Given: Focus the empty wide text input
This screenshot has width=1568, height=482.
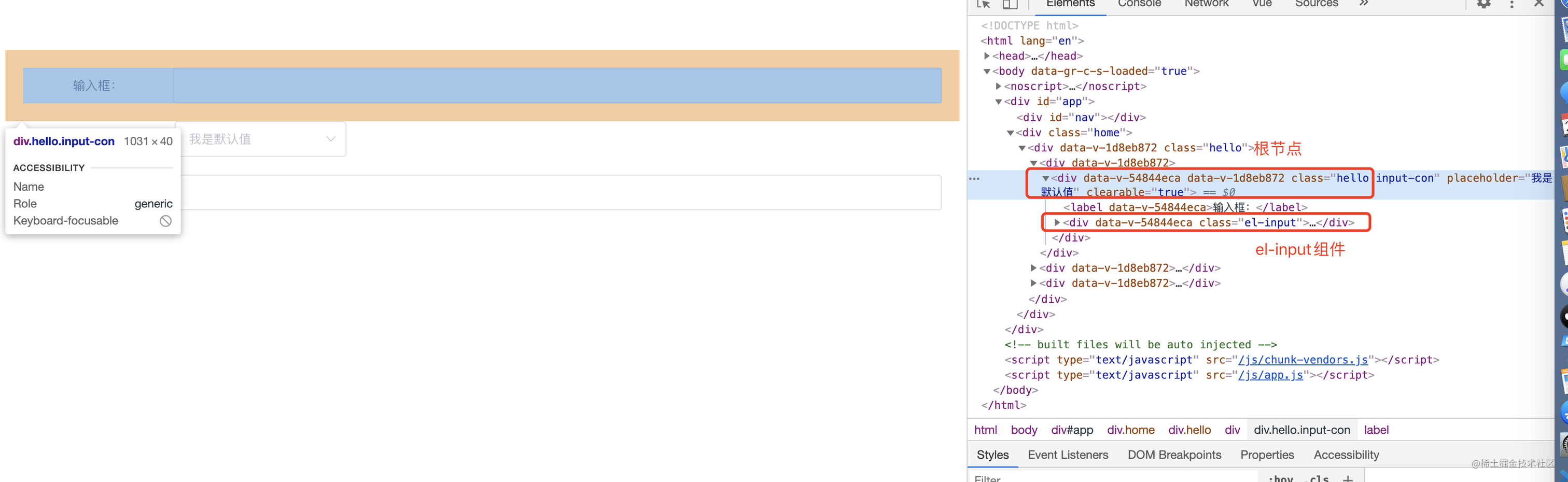Looking at the screenshot, I should [x=561, y=192].
